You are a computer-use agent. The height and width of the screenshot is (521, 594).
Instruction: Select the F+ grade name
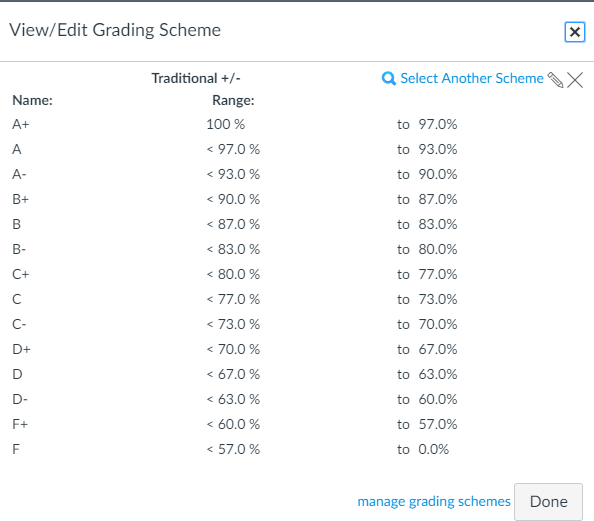[x=20, y=424]
